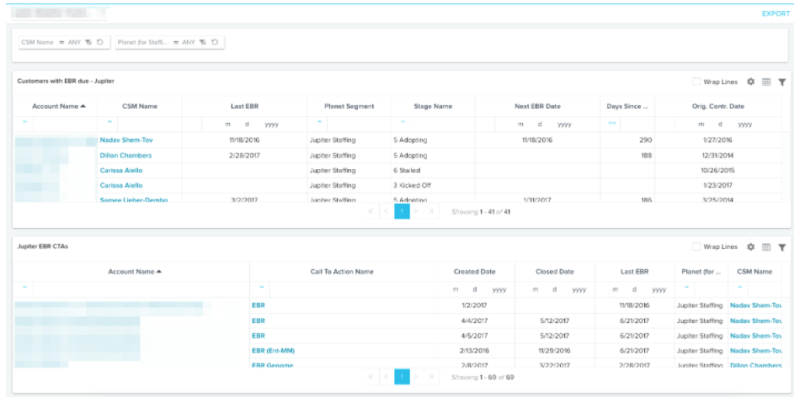Screen dimensions: 800x398
Task: Open Days Since filter operator dropdown
Action: tap(612, 122)
